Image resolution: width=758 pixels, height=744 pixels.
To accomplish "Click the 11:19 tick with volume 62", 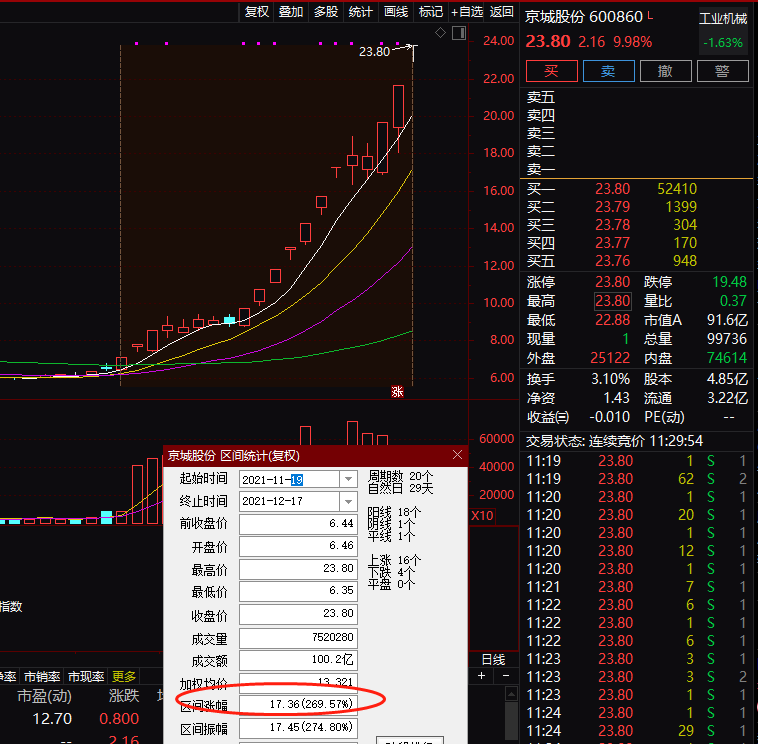I will 636,479.
